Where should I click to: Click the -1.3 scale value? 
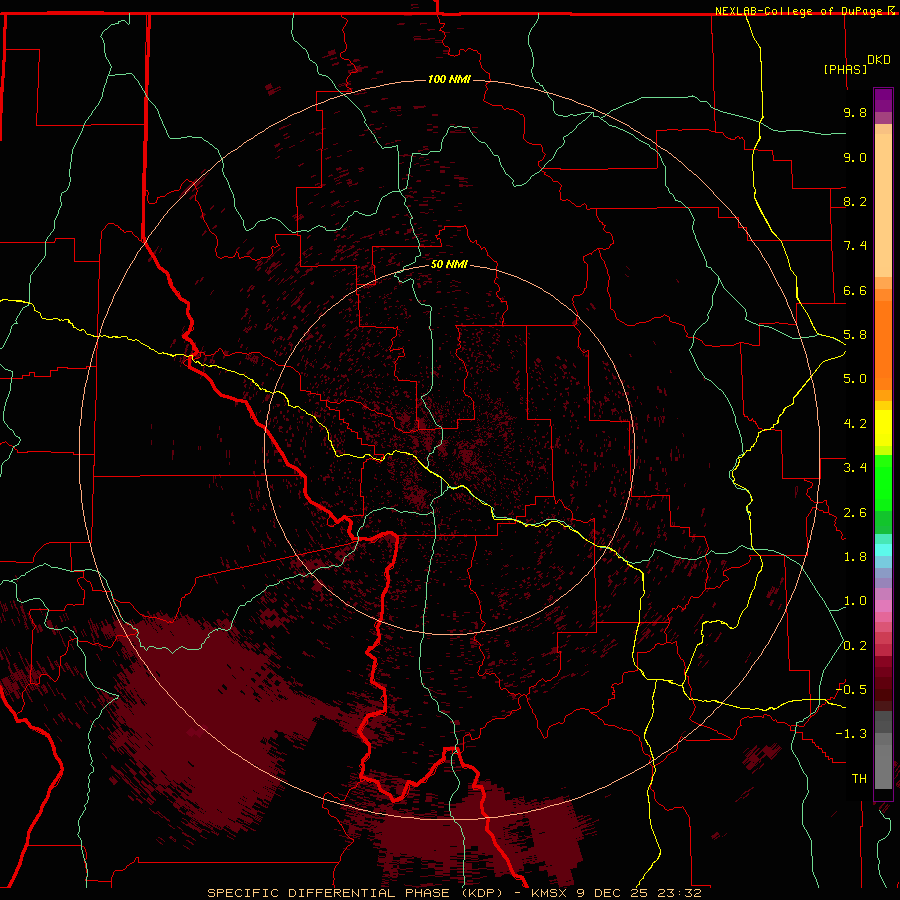(851, 734)
